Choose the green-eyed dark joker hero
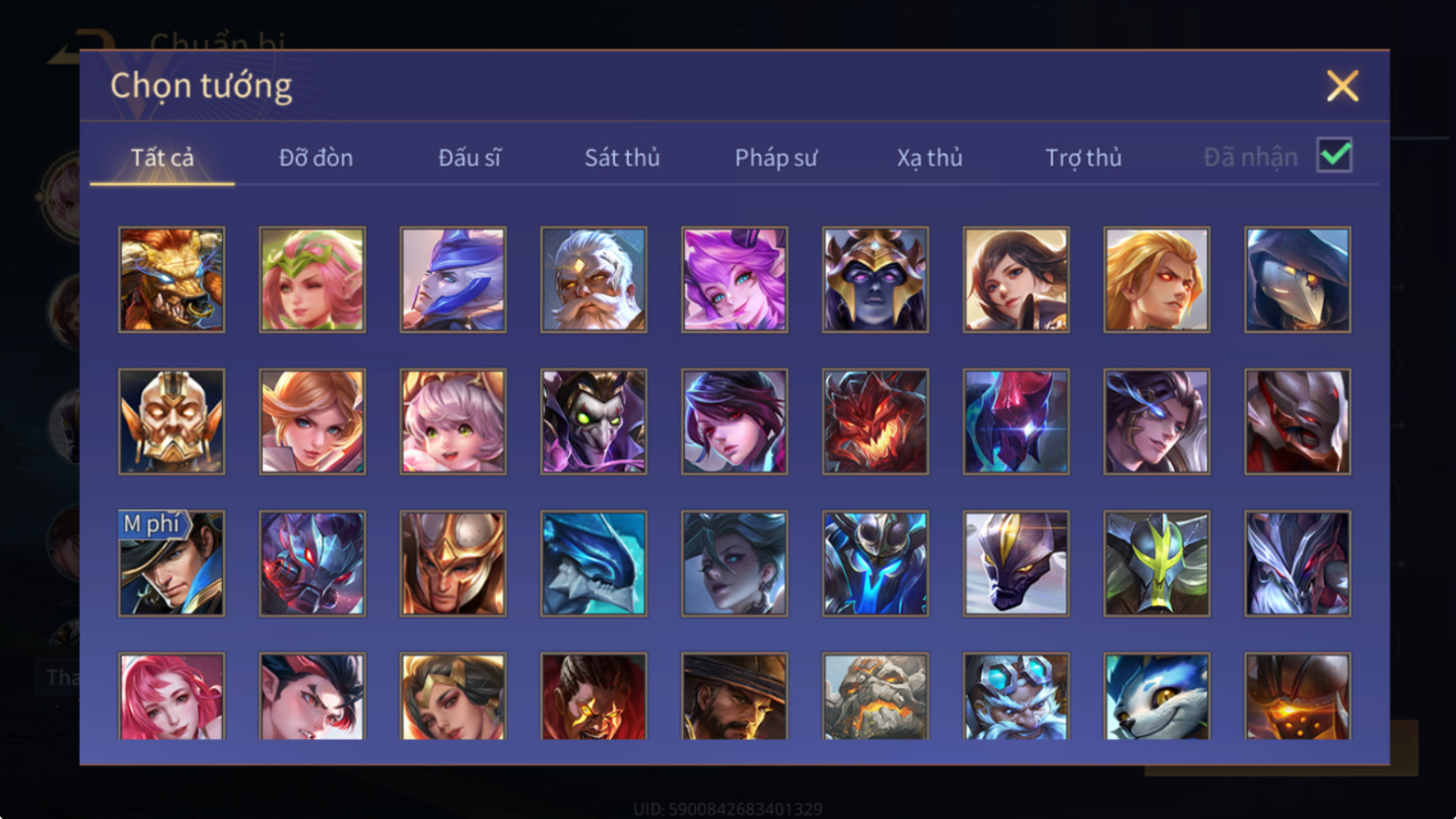This screenshot has height=819, width=1456. click(x=593, y=422)
